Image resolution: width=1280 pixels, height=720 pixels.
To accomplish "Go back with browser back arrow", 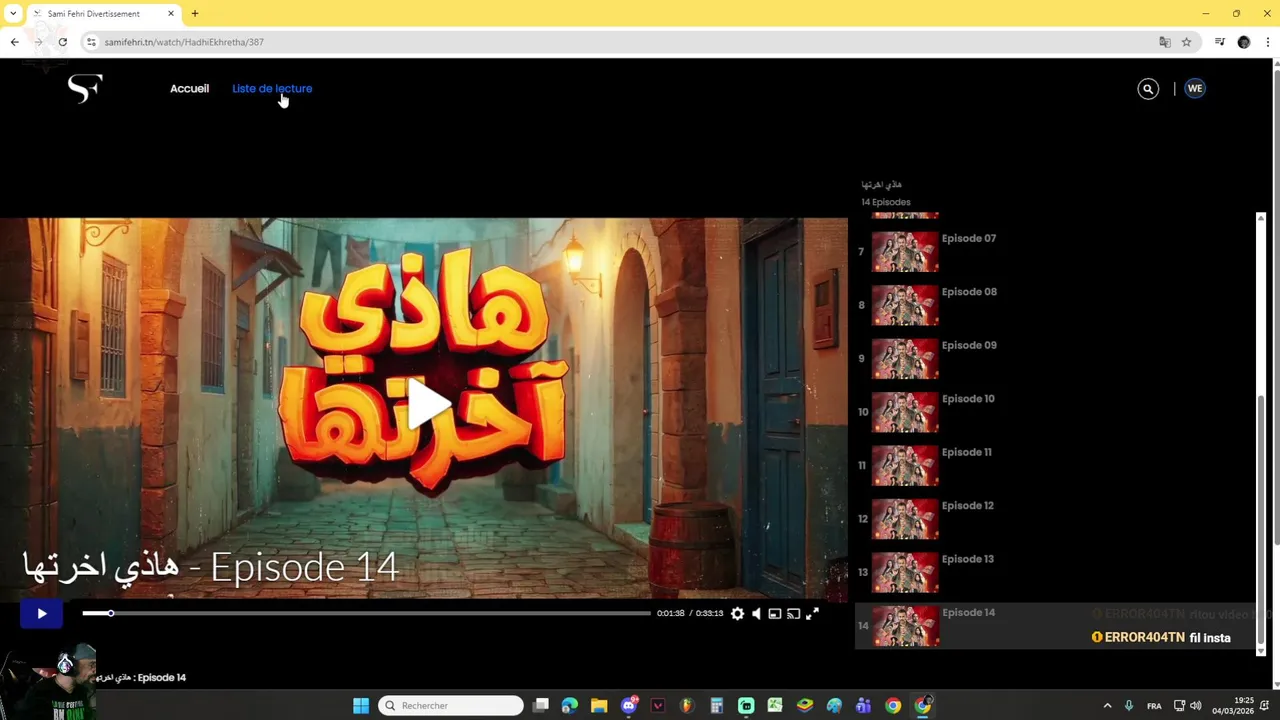I will tap(14, 42).
